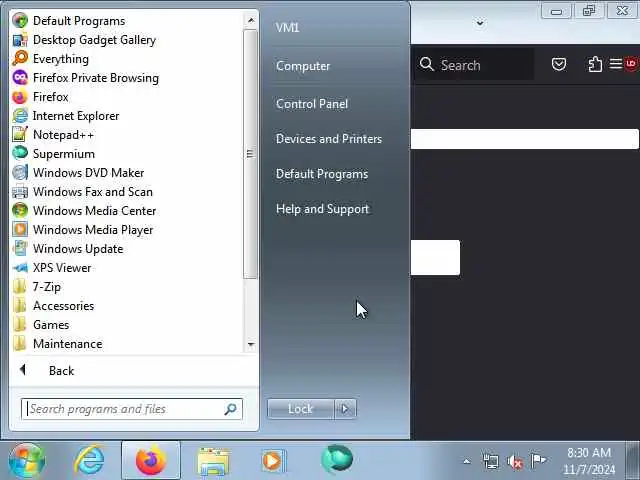The width and height of the screenshot is (640, 480).
Task: Click the Pocket icon in Firefox toolbar
Action: (x=558, y=64)
